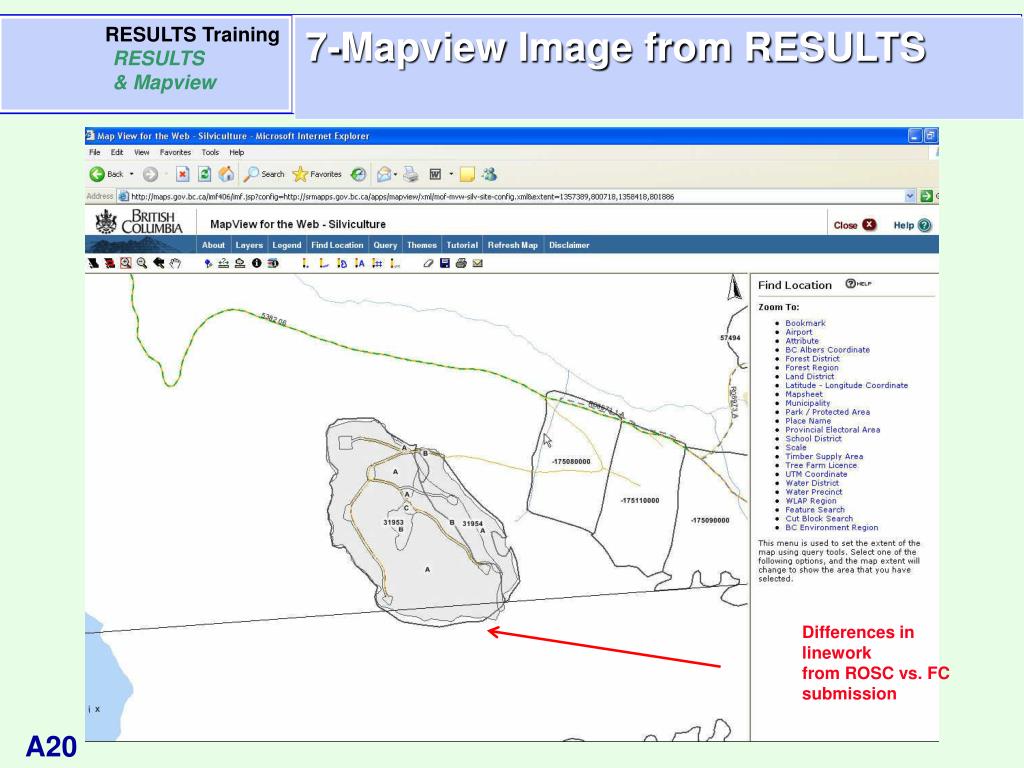Screen dimensions: 1024x768
Task: Select the grid hash markup tool
Action: [x=377, y=263]
